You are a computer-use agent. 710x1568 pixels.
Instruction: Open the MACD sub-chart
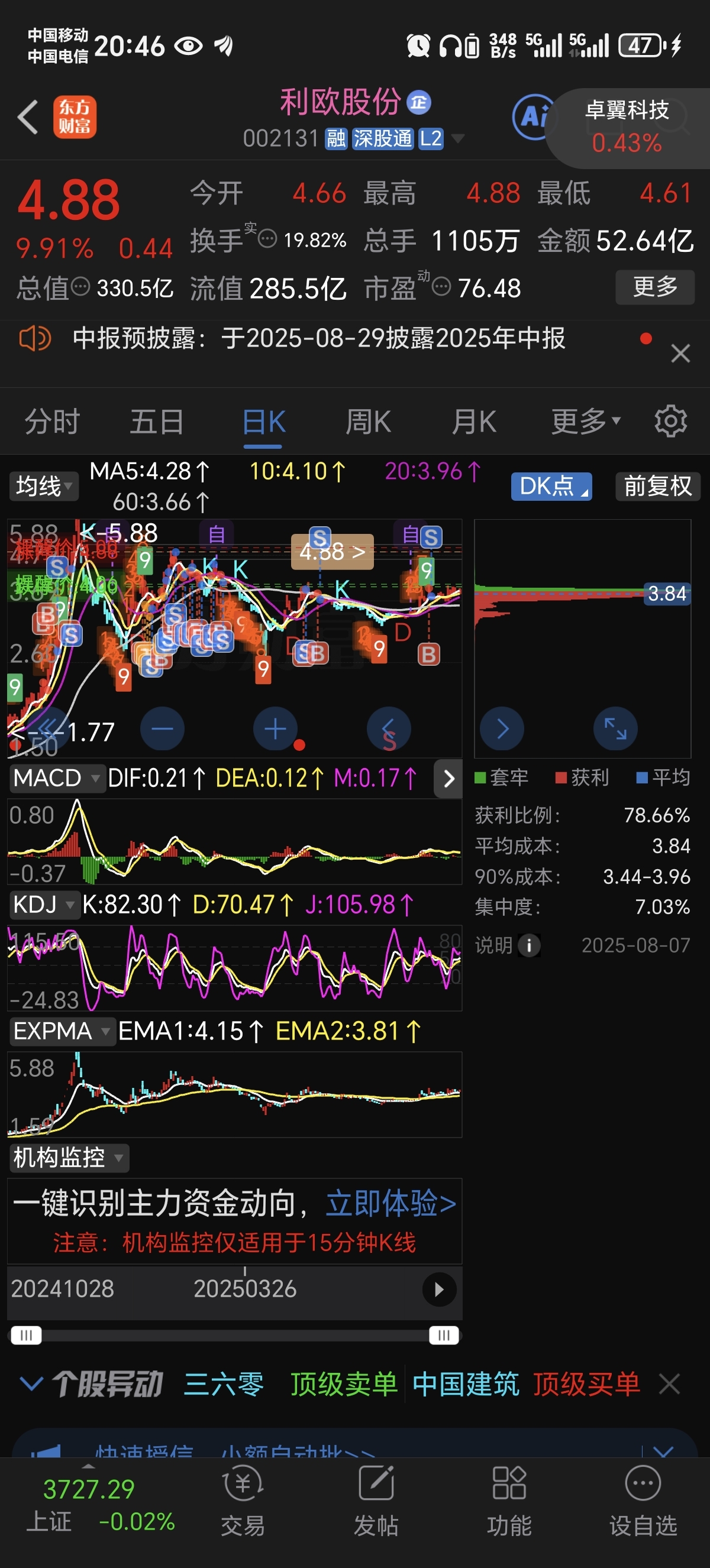234,841
